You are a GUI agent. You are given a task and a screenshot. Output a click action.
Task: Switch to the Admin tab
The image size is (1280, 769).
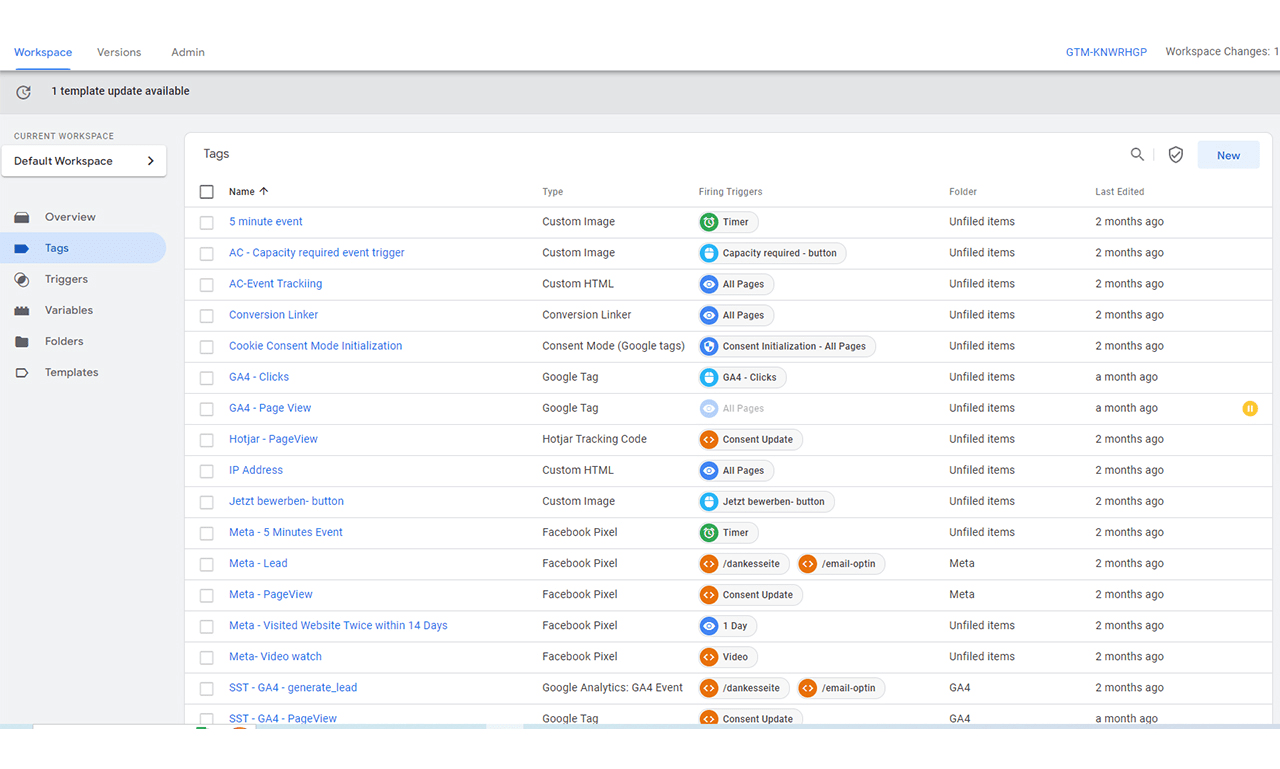(188, 52)
